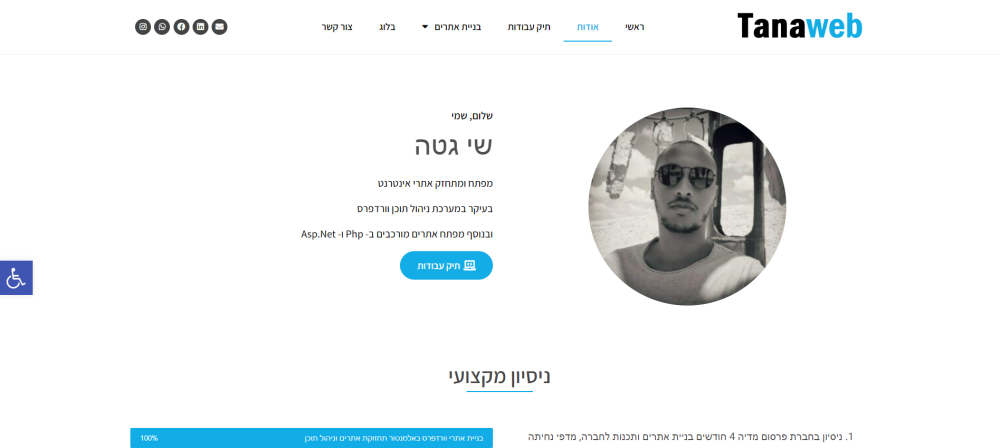Image resolution: width=1000 pixels, height=448 pixels.
Task: Go to the ראשי home menu item
Action: pyautogui.click(x=635, y=27)
